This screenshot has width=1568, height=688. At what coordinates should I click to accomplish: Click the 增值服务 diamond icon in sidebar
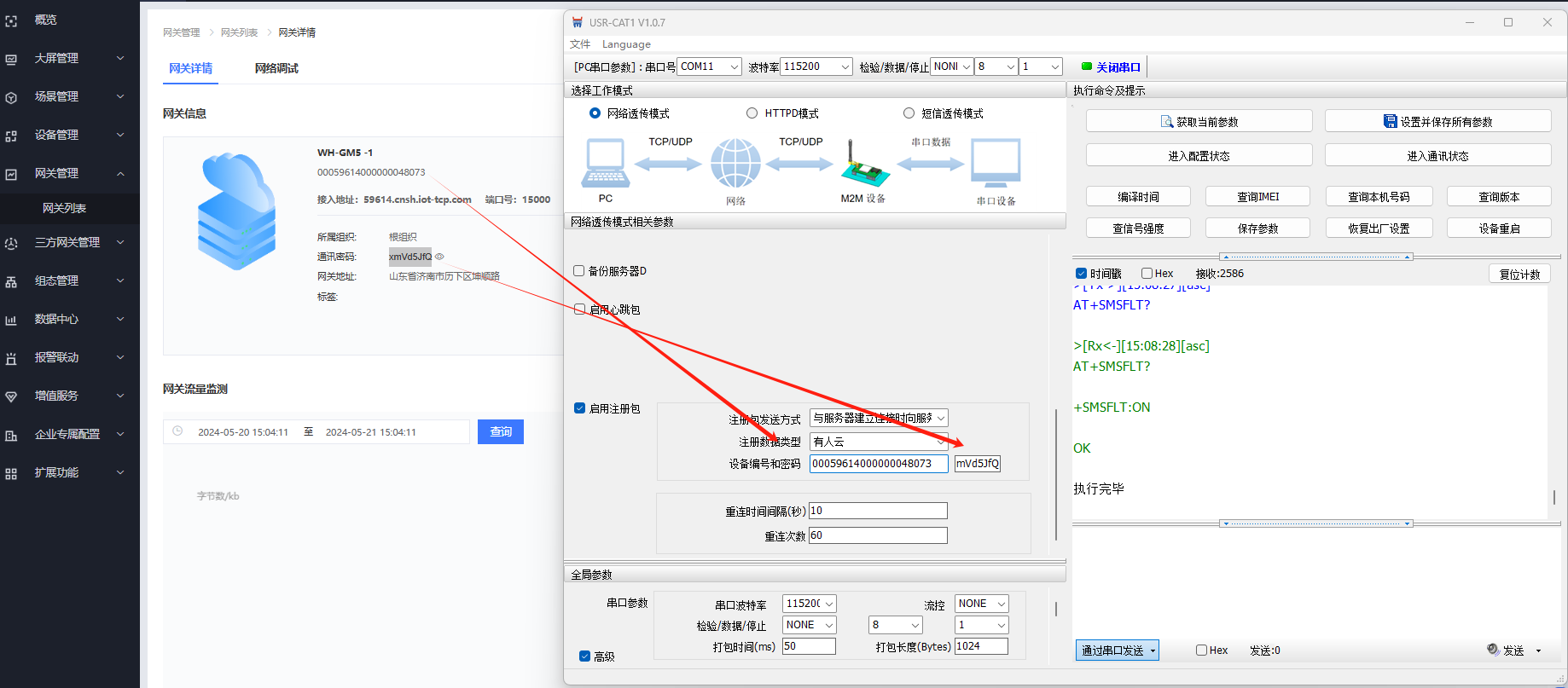(x=11, y=396)
